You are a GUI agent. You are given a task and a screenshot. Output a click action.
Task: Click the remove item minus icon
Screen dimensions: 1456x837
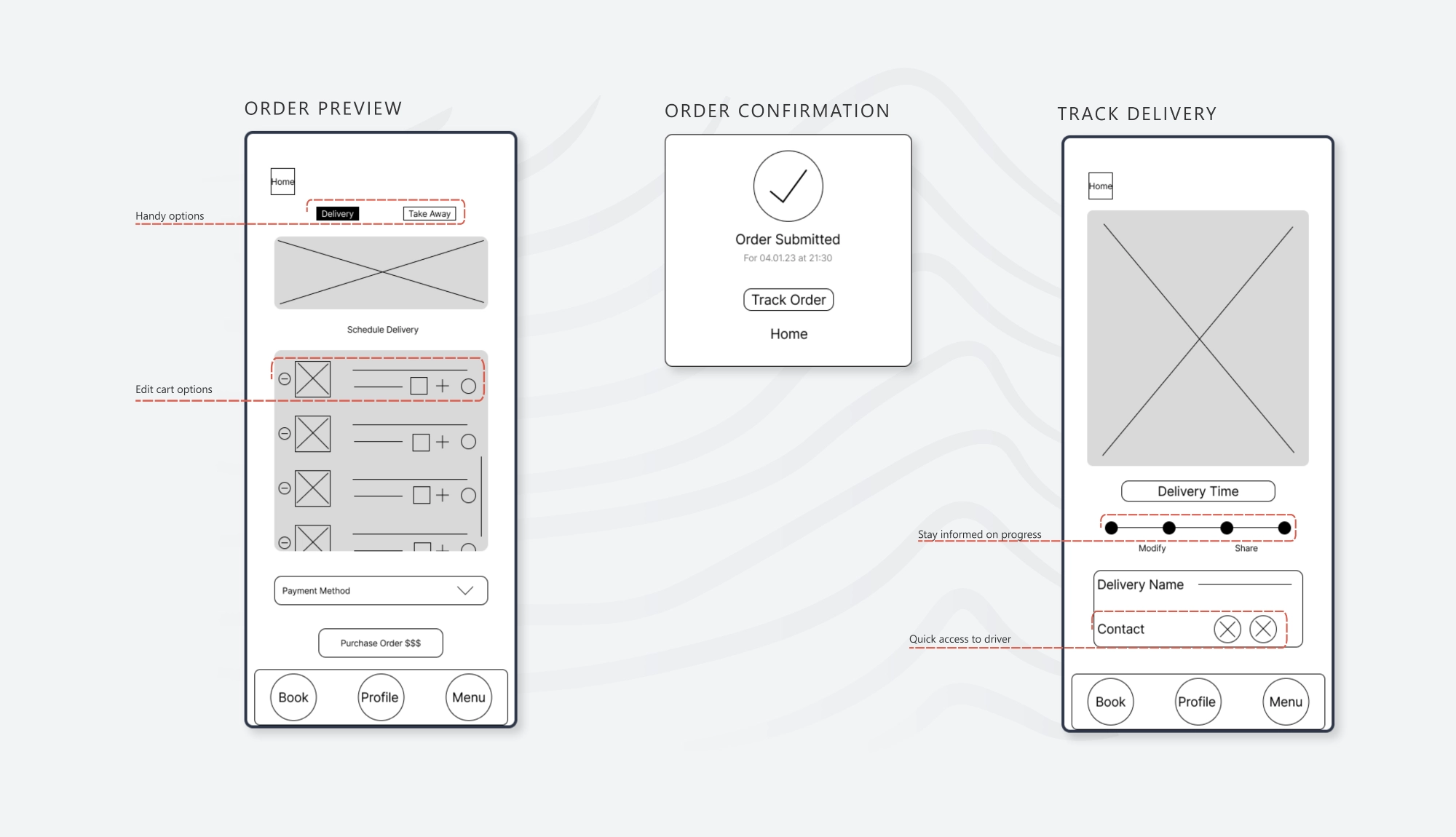(285, 374)
